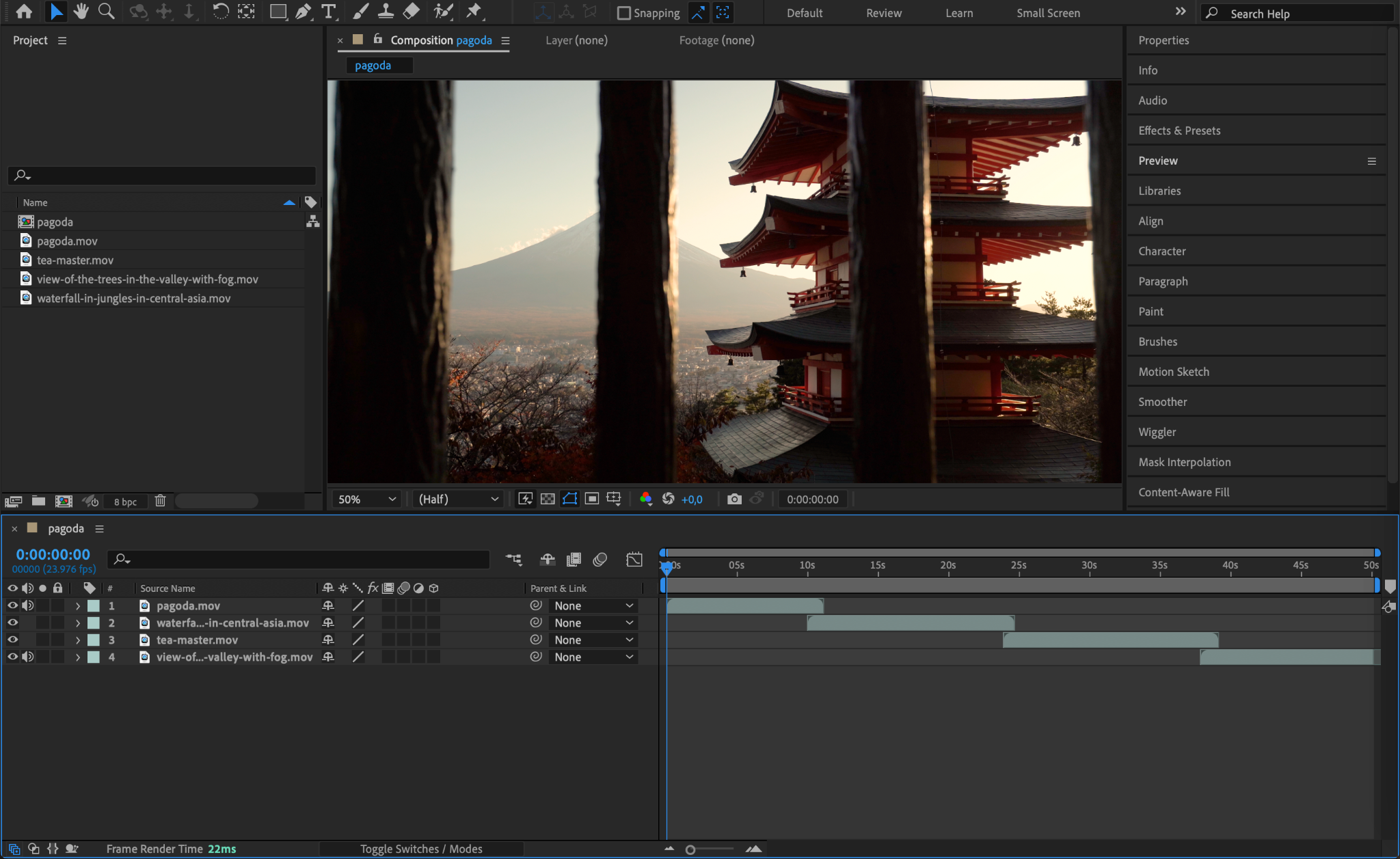Open the Effects & Presets panel
Viewport: 1400px width, 859px height.
(x=1179, y=131)
